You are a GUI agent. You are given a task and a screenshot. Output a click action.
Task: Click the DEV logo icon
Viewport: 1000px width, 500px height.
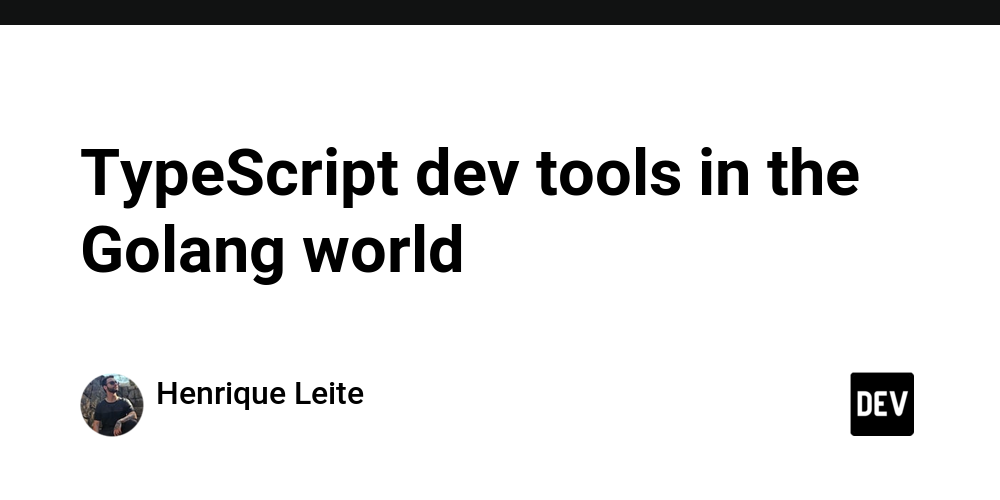click(x=882, y=404)
